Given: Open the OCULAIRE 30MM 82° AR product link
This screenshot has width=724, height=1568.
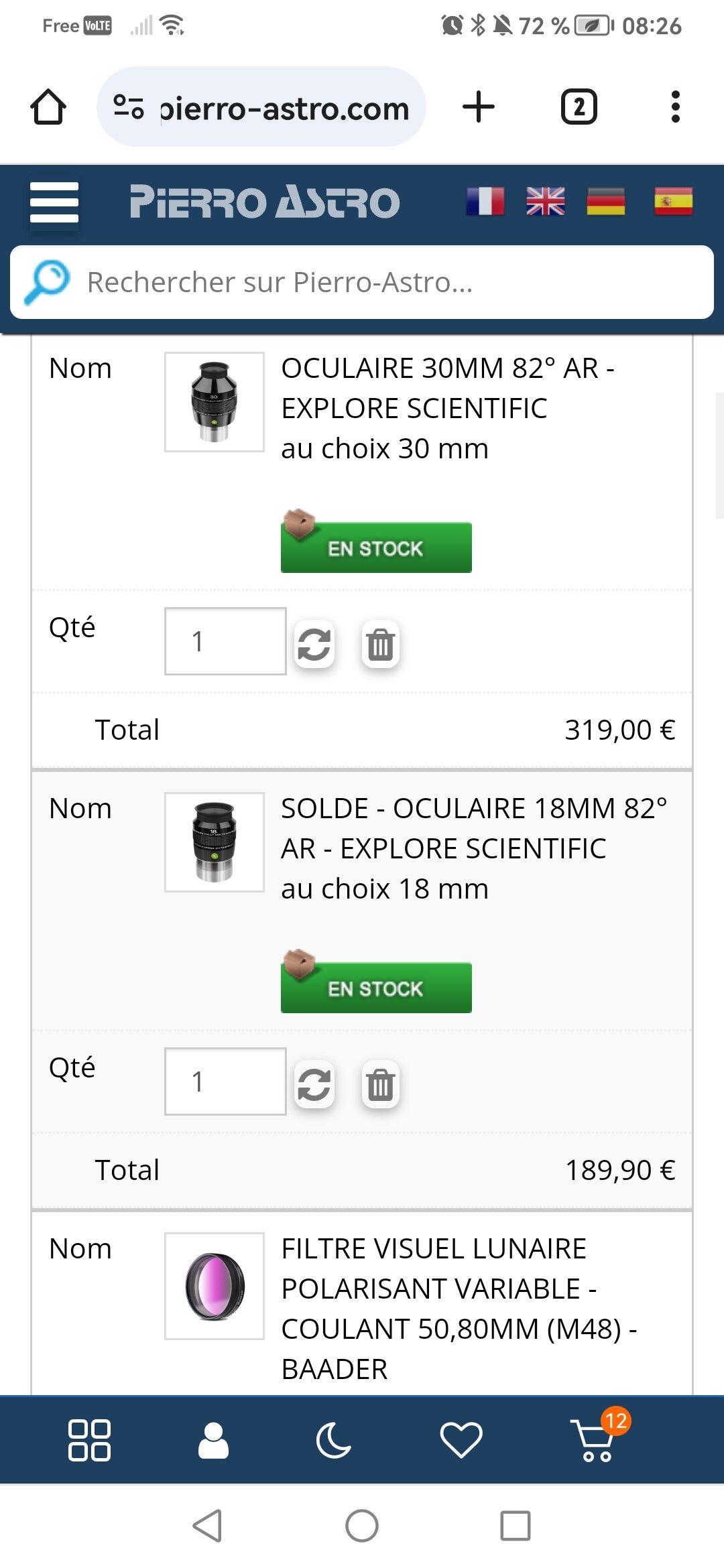Looking at the screenshot, I should (447, 388).
